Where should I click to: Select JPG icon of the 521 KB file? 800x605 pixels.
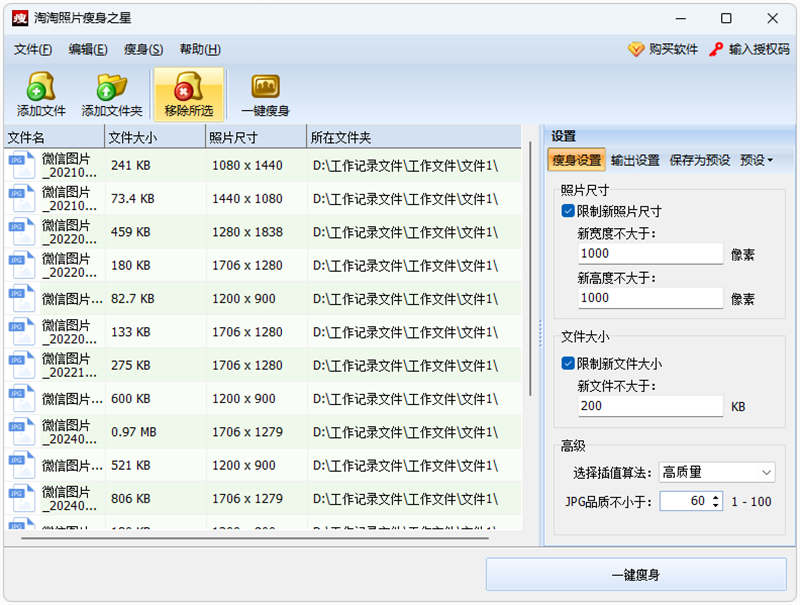click(x=21, y=465)
